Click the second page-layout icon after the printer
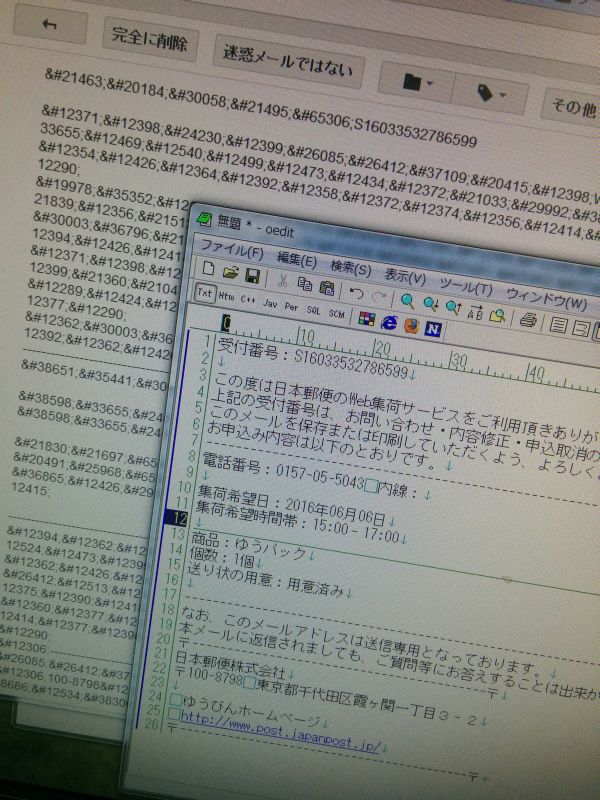 pyautogui.click(x=580, y=329)
